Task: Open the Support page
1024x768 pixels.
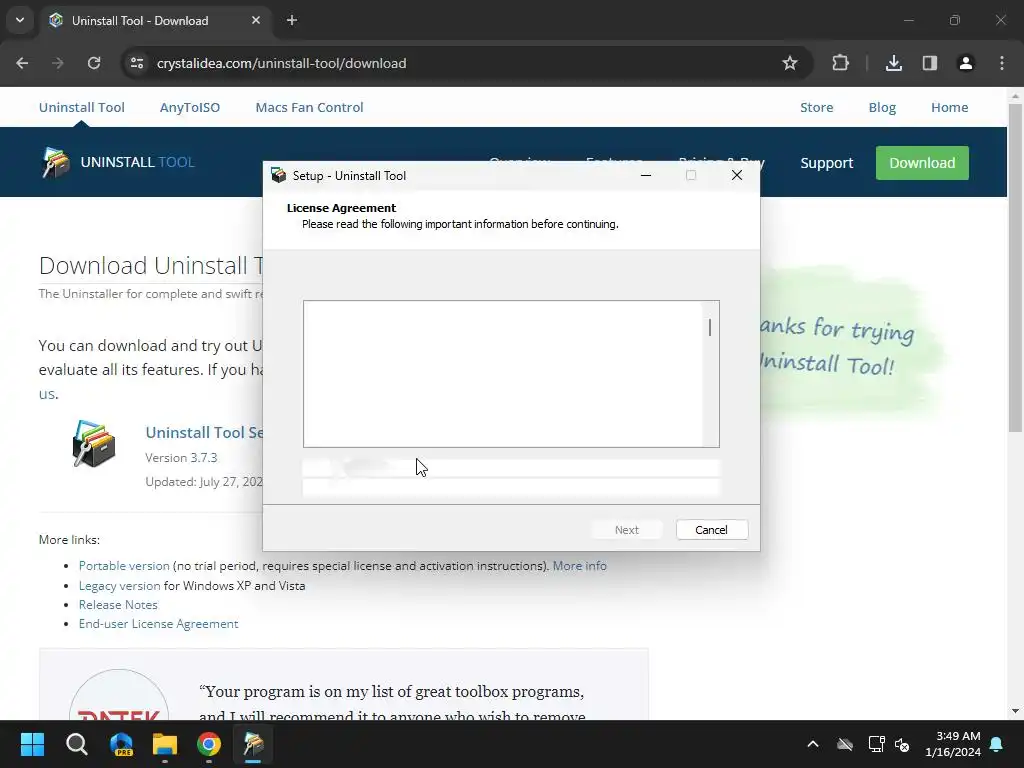Action: click(827, 163)
